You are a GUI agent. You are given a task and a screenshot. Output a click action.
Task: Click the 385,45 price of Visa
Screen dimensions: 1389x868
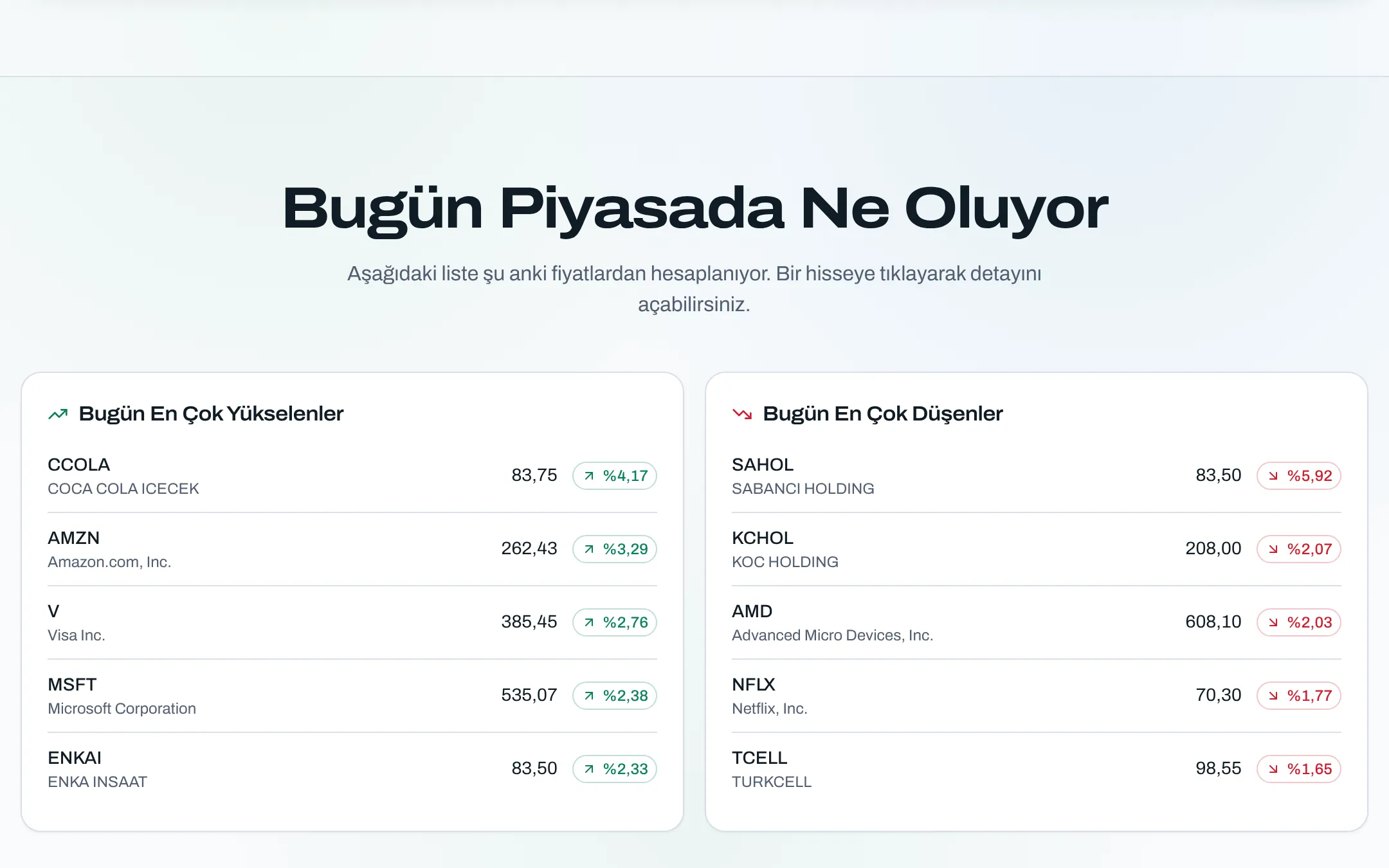click(x=529, y=622)
